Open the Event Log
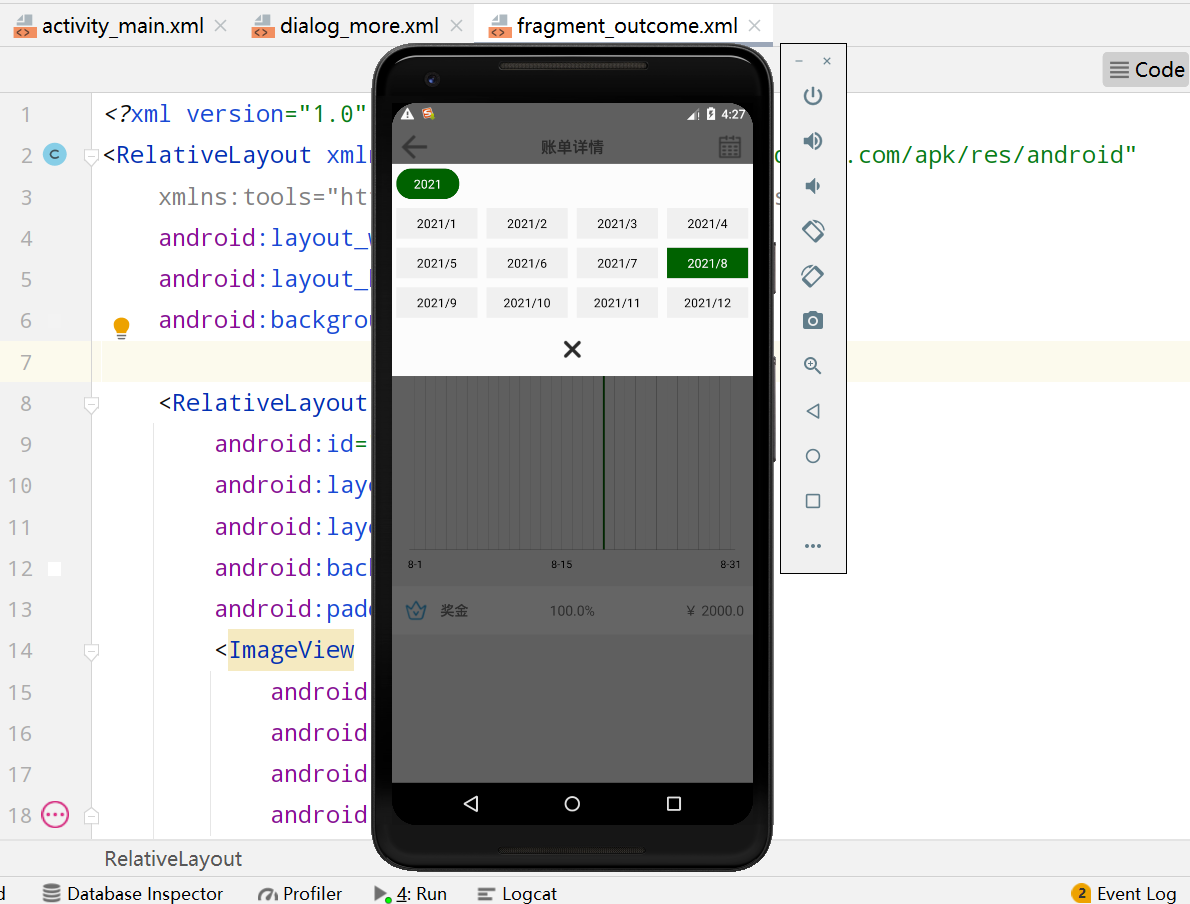Viewport: 1190px width, 904px height. (1124, 893)
